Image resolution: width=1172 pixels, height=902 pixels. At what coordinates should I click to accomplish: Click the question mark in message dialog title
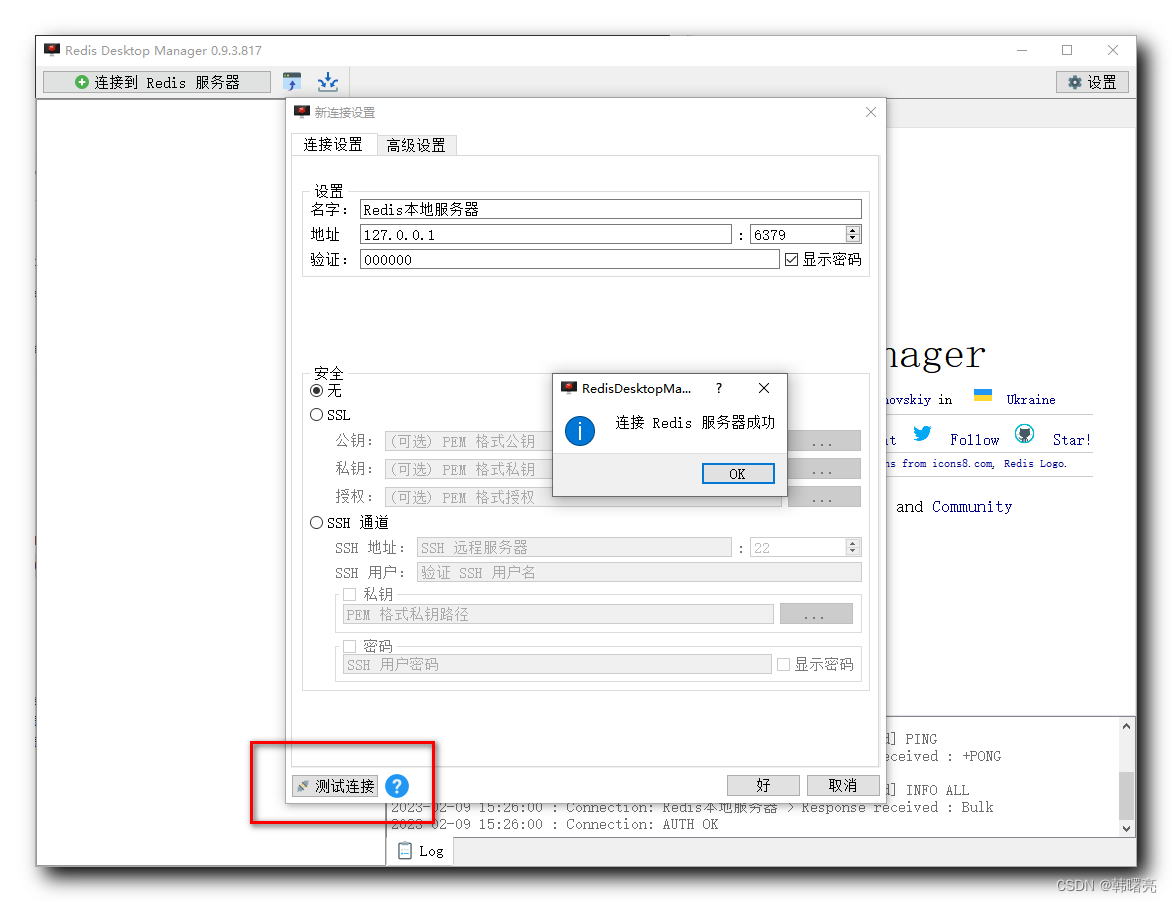(719, 388)
